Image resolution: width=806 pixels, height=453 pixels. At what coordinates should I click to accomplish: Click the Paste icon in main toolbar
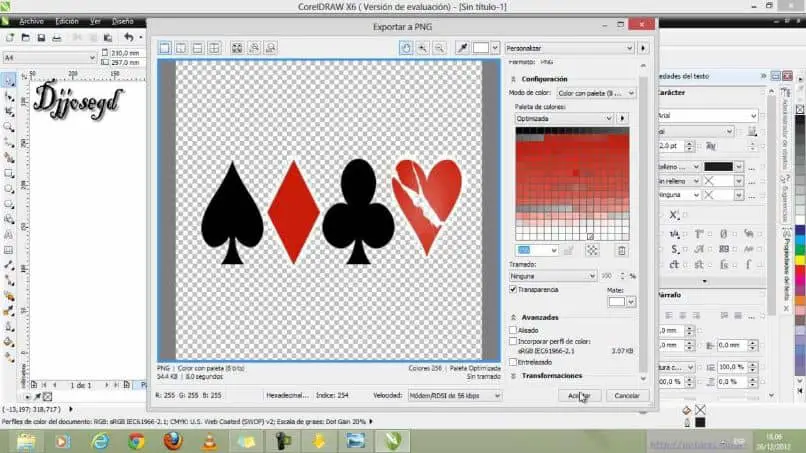[108, 38]
